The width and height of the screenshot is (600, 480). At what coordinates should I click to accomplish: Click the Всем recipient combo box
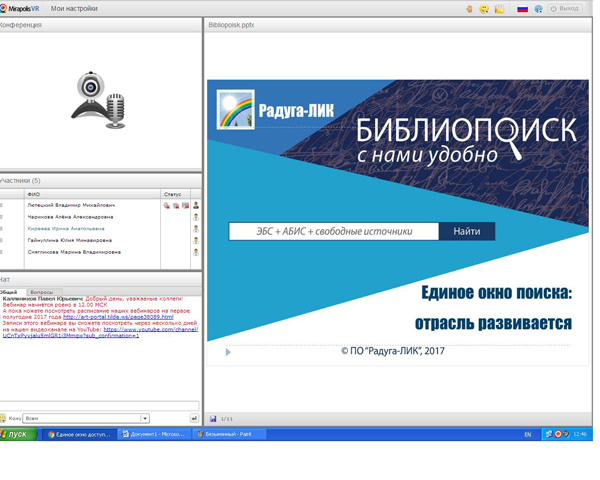coord(86,418)
